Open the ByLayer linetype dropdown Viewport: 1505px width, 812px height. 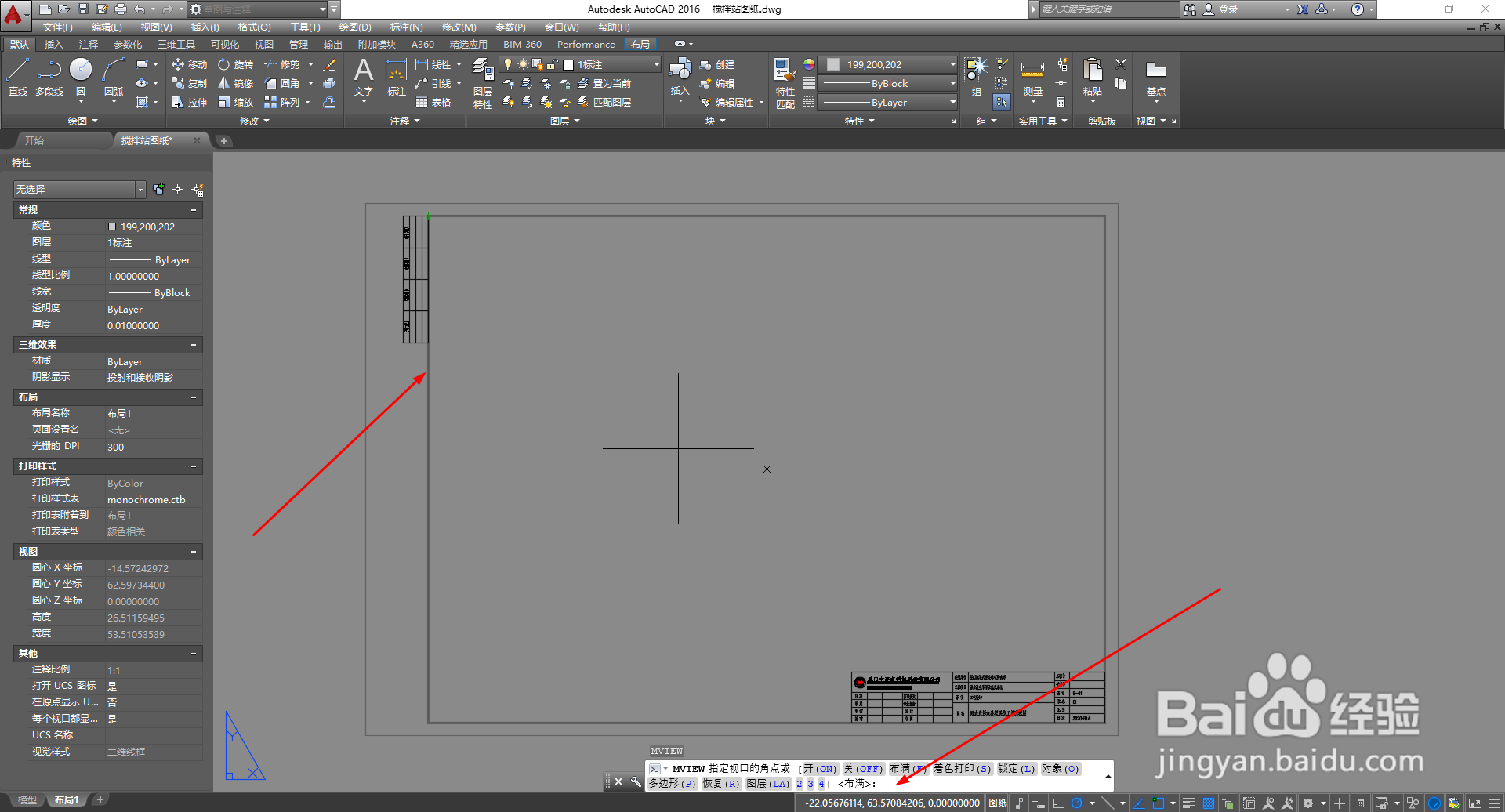tap(888, 102)
